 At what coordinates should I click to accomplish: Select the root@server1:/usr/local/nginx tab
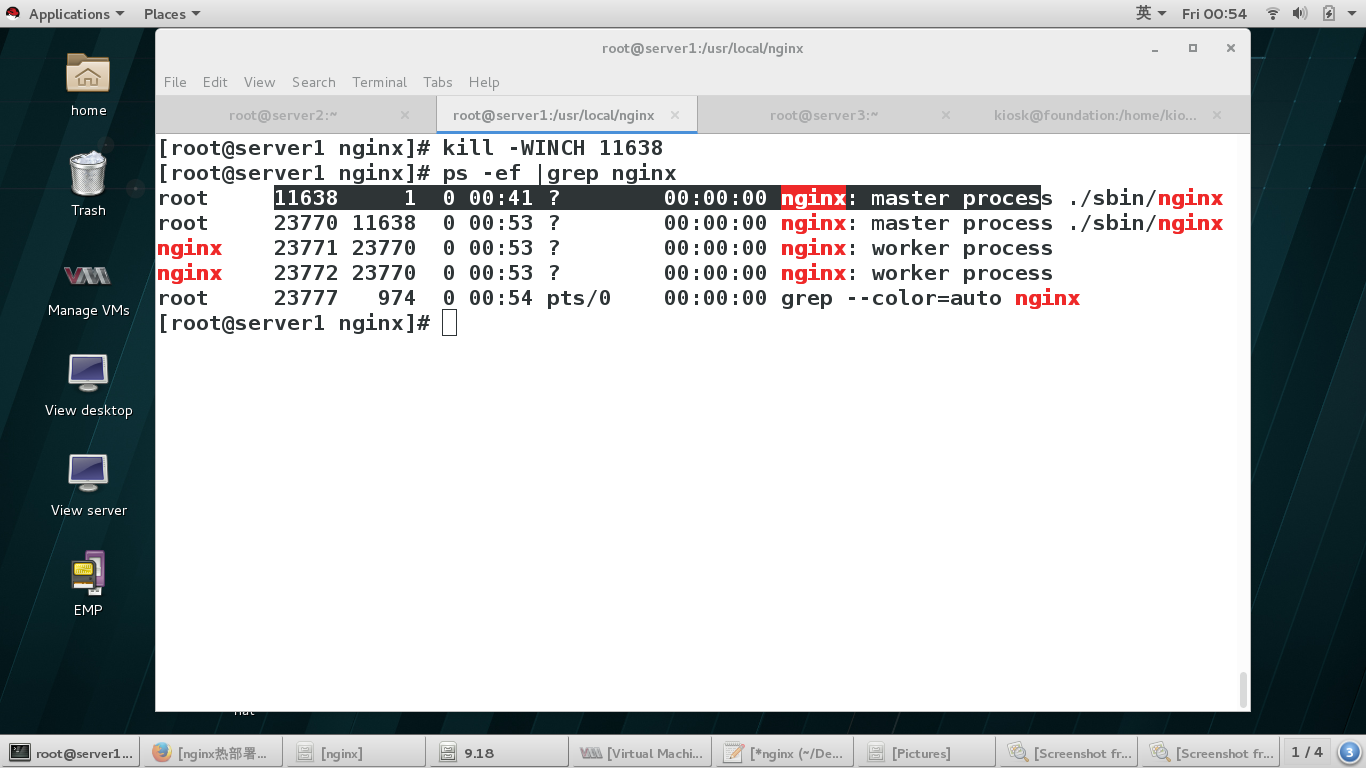566,115
